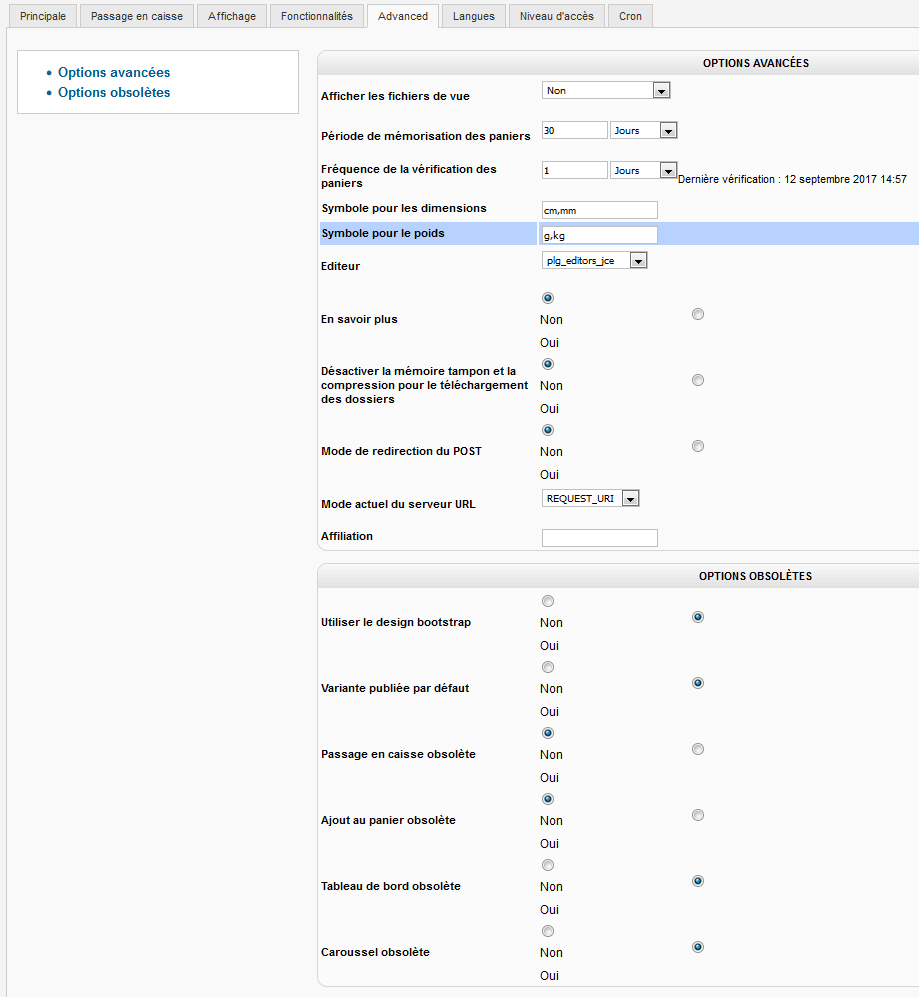919x997 pixels.
Task: Focus the Symbole pour le poids field
Action: [599, 234]
